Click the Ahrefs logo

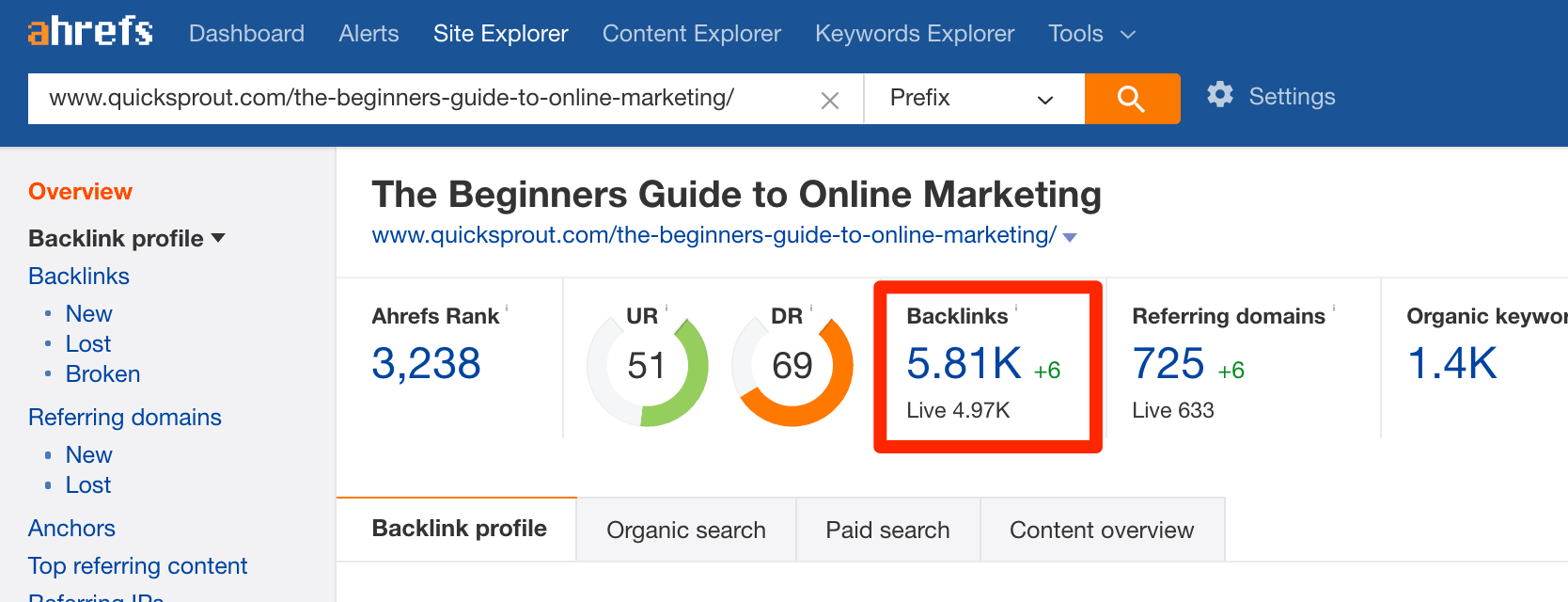[x=90, y=32]
